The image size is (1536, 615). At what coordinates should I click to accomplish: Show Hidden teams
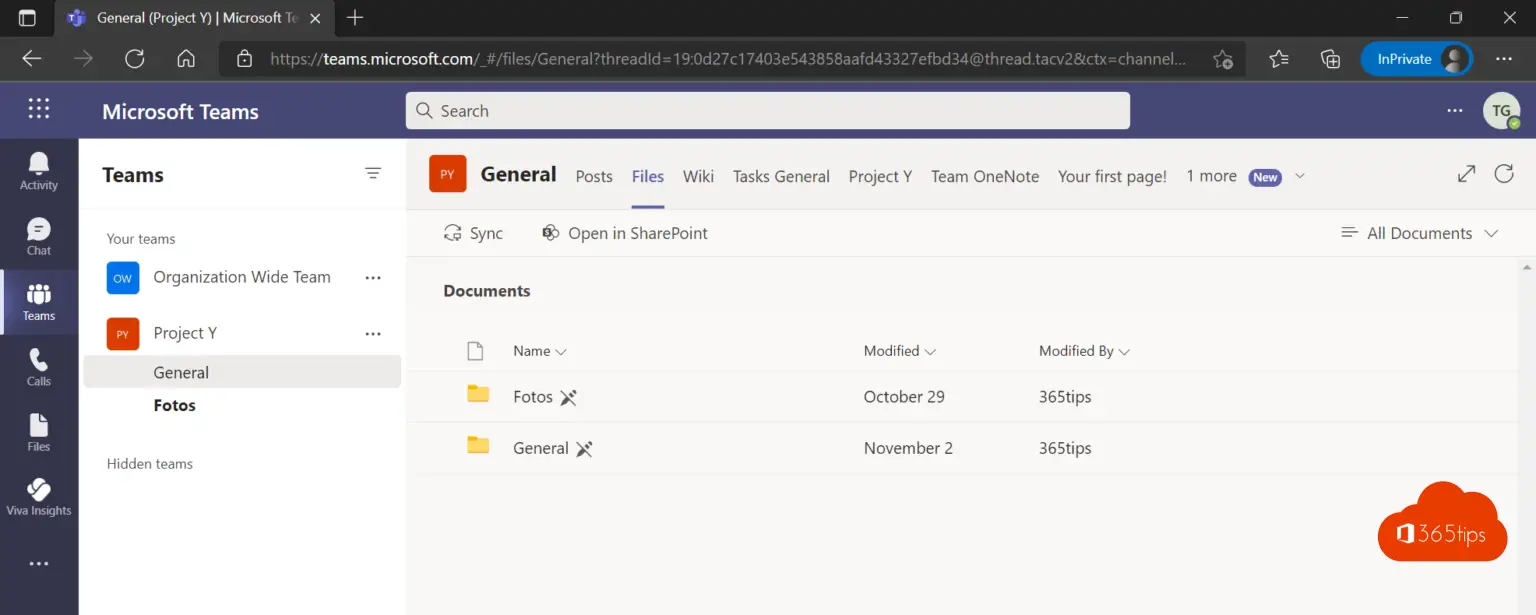click(x=149, y=463)
